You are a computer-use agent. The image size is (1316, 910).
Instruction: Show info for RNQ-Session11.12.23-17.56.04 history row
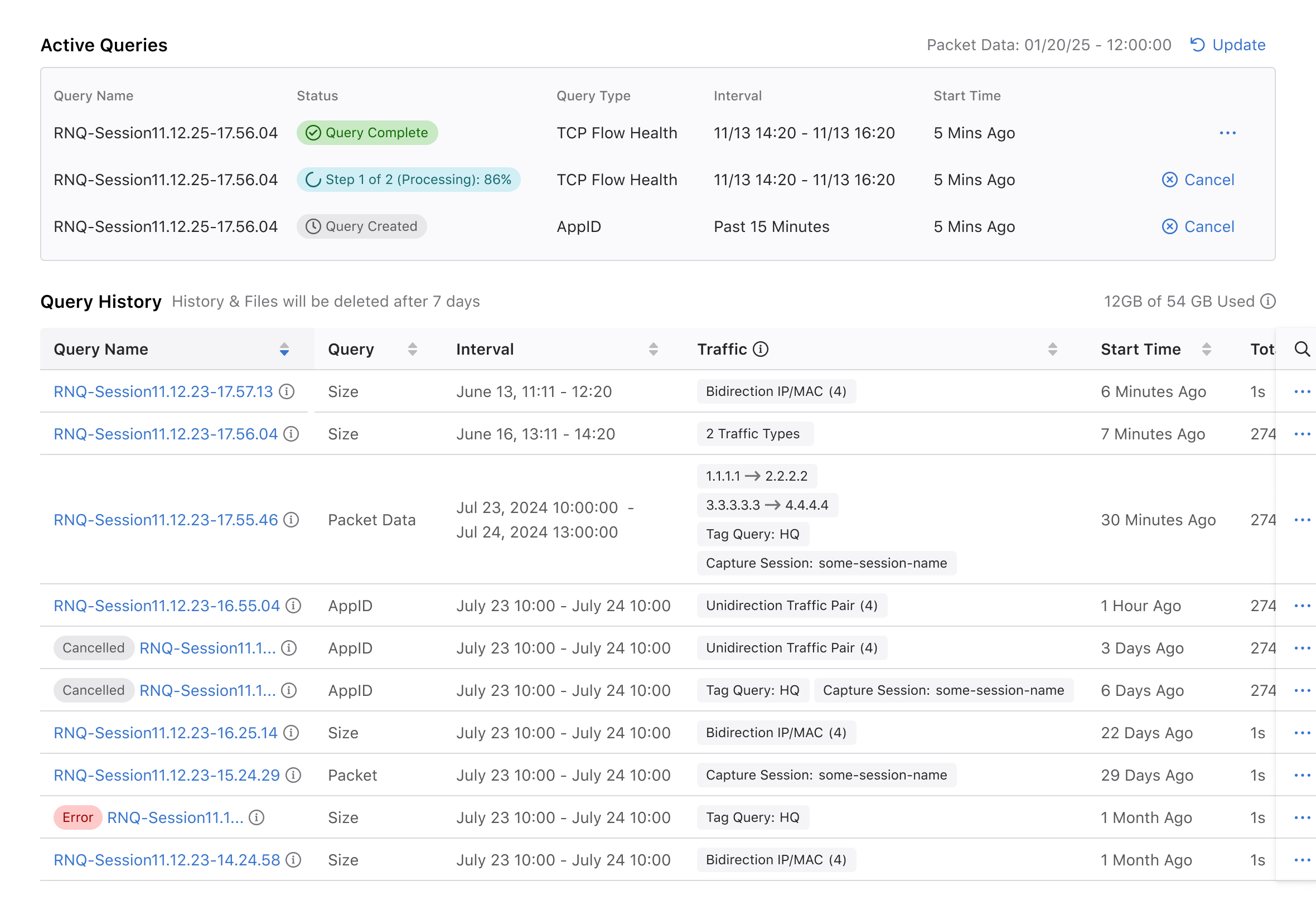(292, 434)
